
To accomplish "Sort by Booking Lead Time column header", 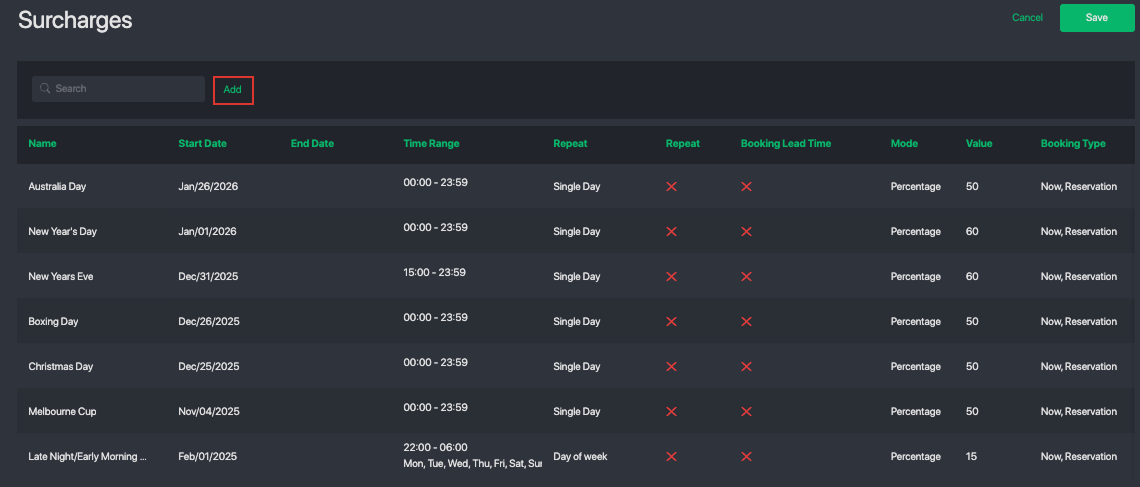I will (786, 144).
